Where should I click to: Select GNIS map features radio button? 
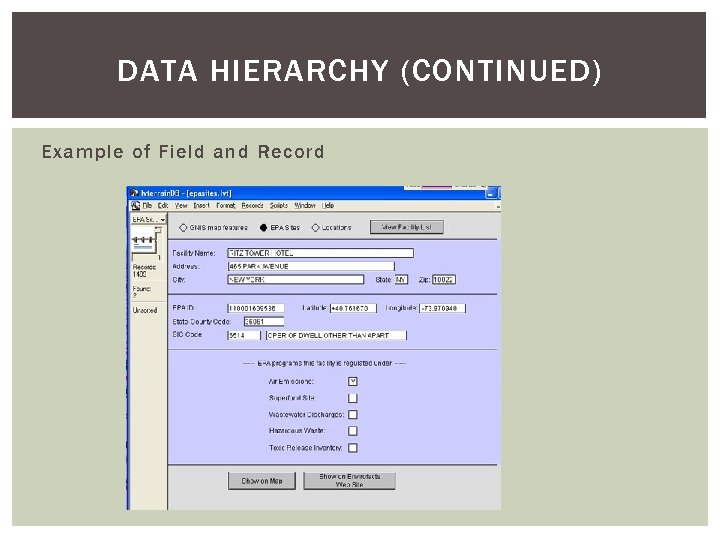pyautogui.click(x=183, y=227)
